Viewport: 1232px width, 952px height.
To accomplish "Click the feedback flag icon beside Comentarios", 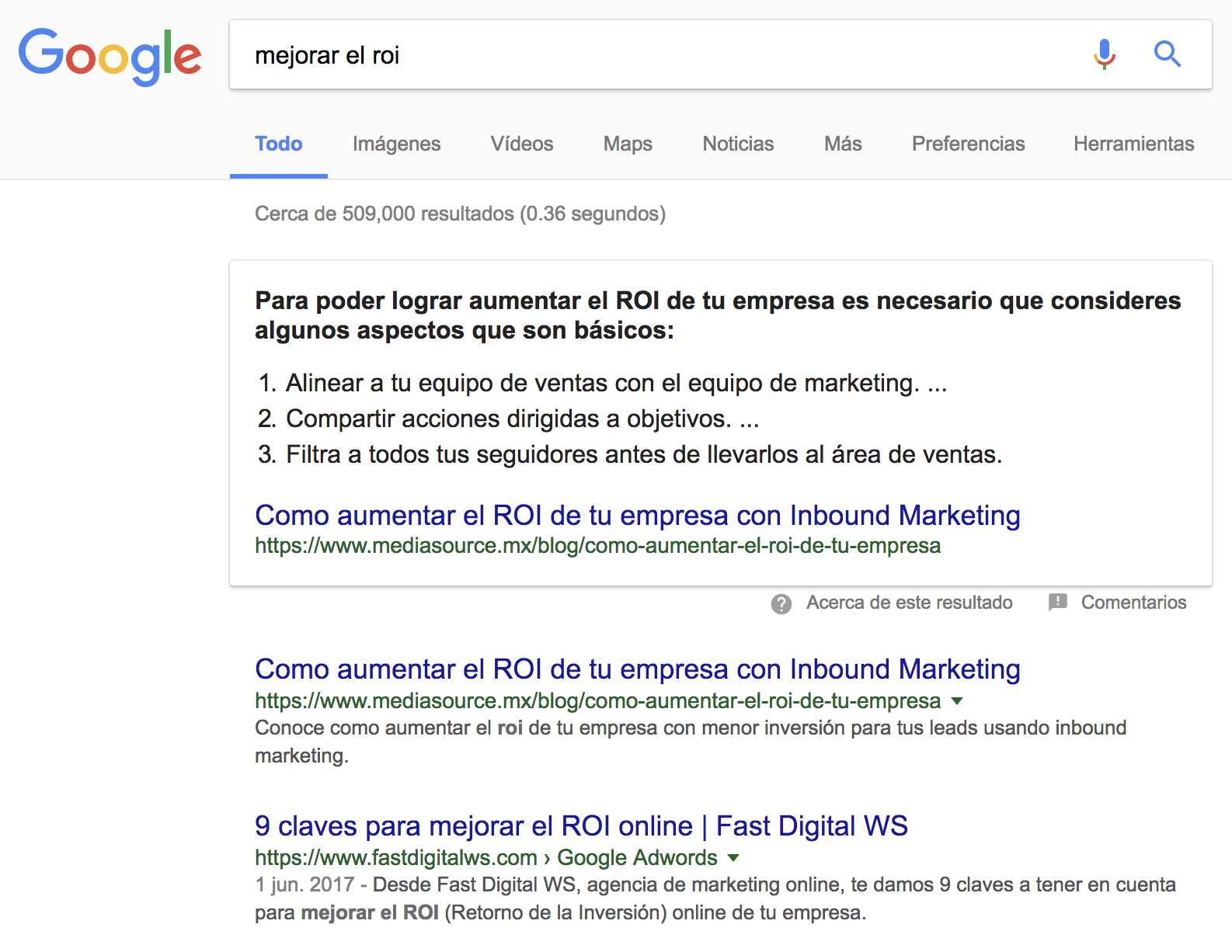I will (x=1057, y=603).
